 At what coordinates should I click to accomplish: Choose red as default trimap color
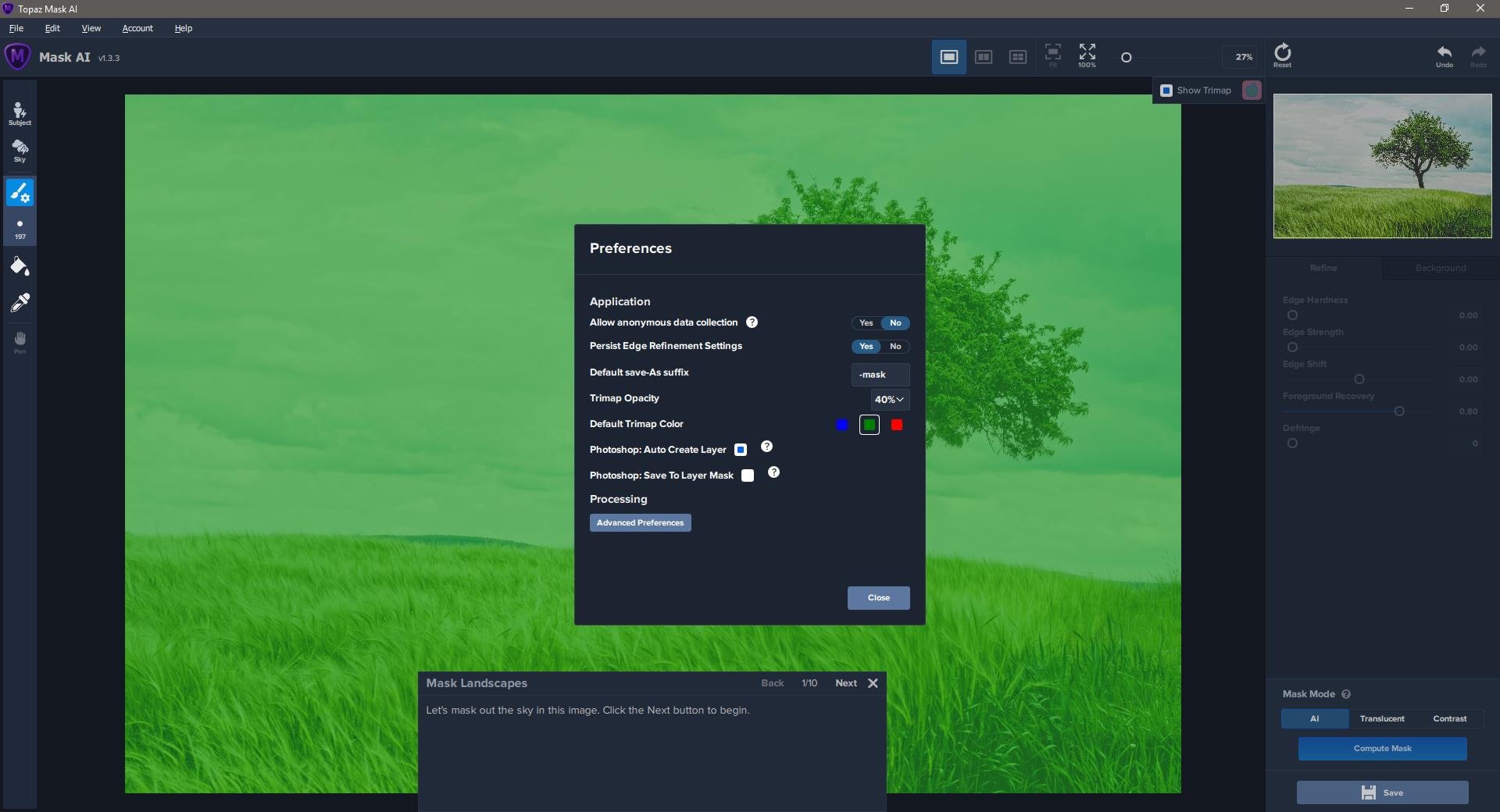pyautogui.click(x=897, y=425)
